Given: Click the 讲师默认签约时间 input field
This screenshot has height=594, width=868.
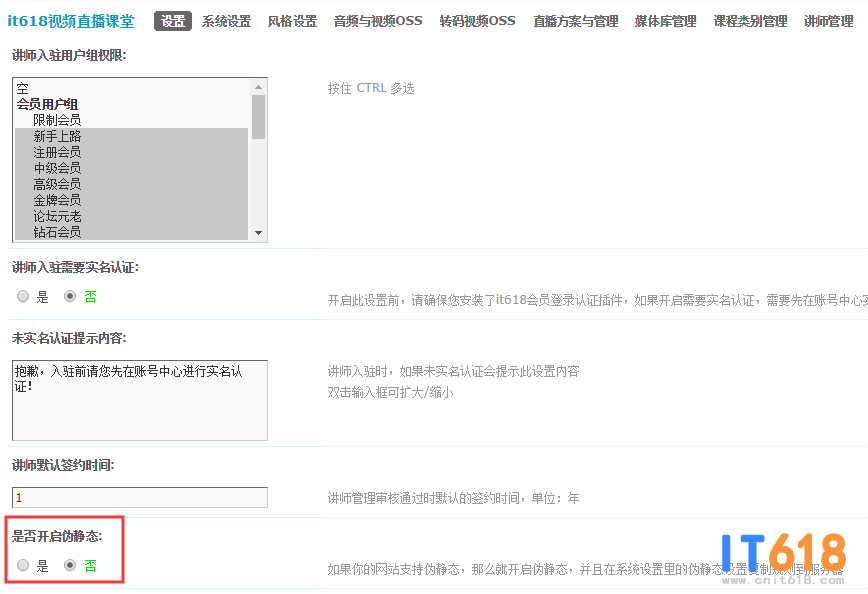Looking at the screenshot, I should point(140,498).
